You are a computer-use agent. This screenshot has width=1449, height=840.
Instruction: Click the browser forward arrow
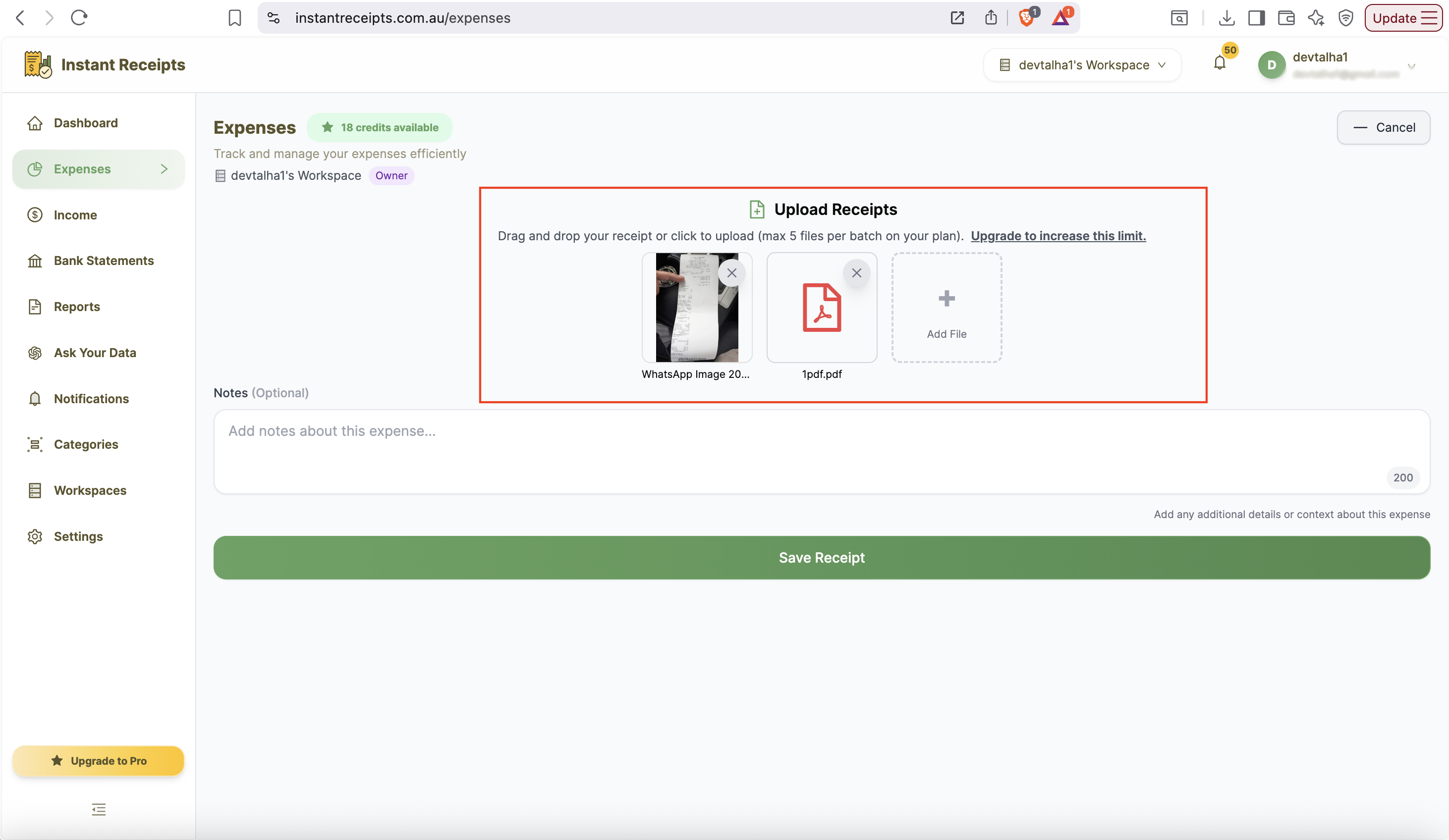(50, 18)
